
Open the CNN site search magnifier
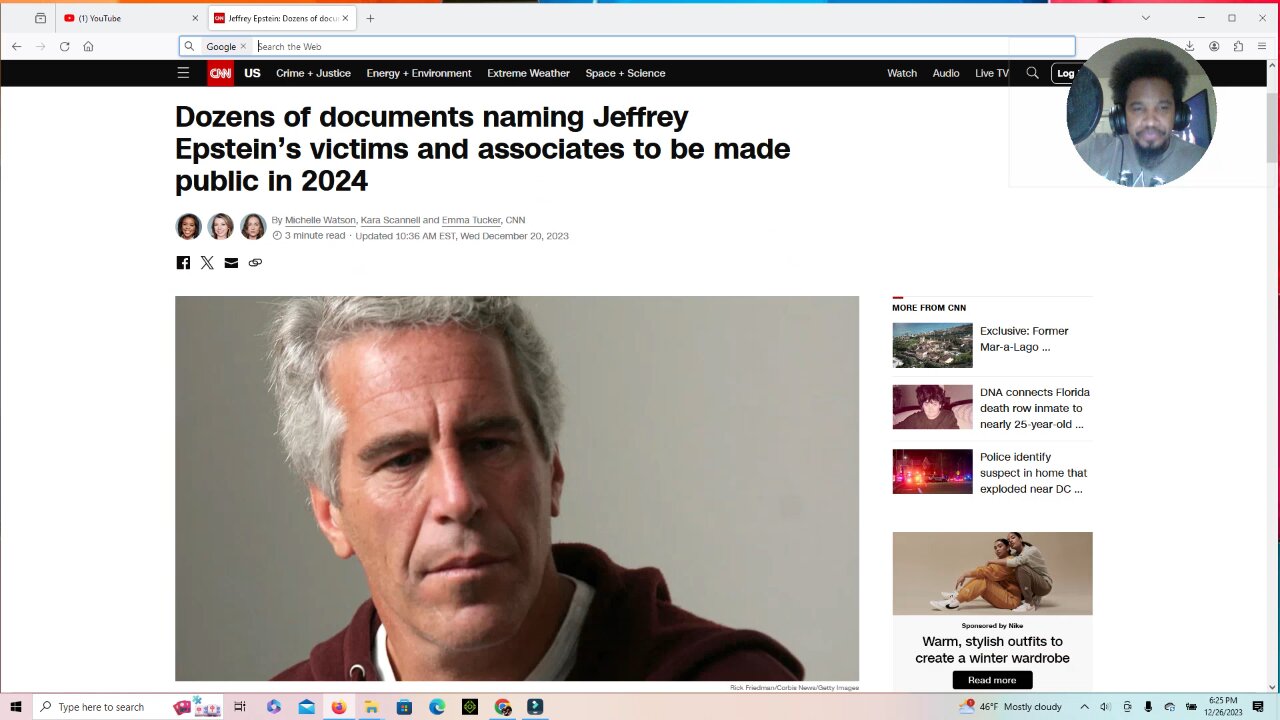coord(1032,73)
